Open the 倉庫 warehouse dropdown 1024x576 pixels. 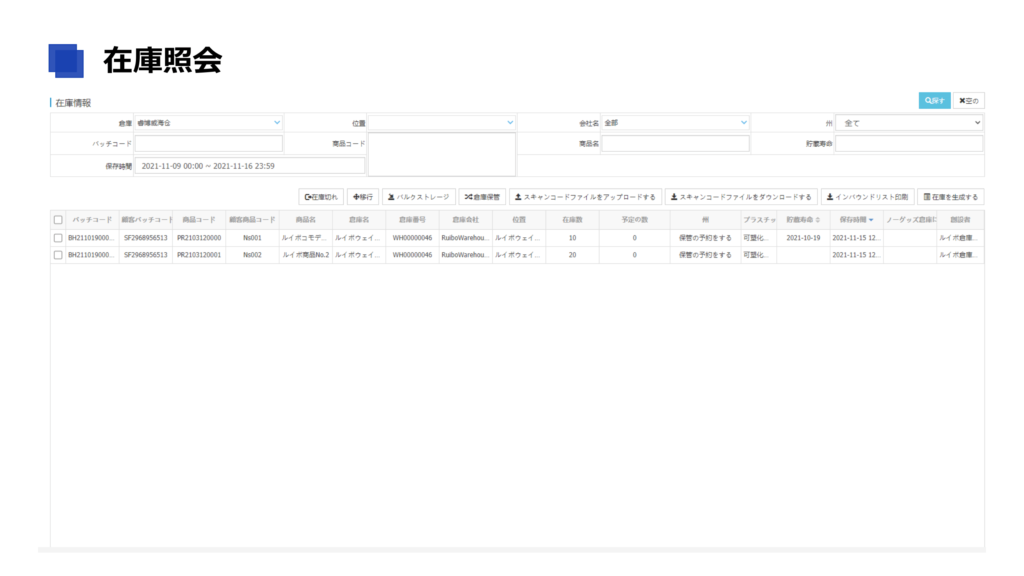point(208,123)
